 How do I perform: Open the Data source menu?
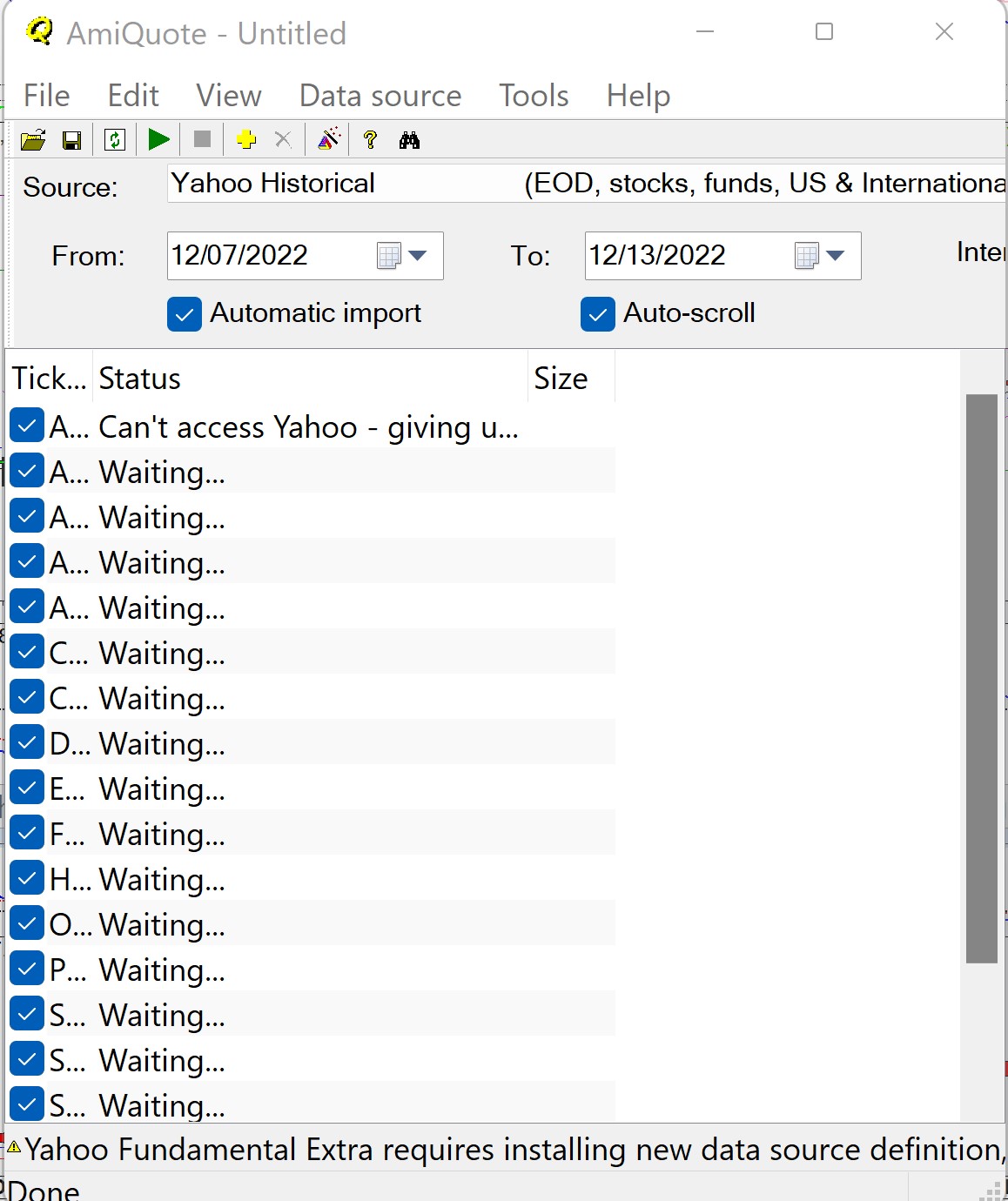(x=380, y=96)
